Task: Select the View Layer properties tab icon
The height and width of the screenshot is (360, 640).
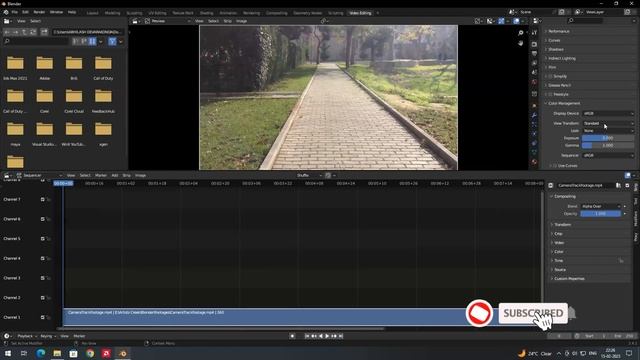Action: coord(534,63)
